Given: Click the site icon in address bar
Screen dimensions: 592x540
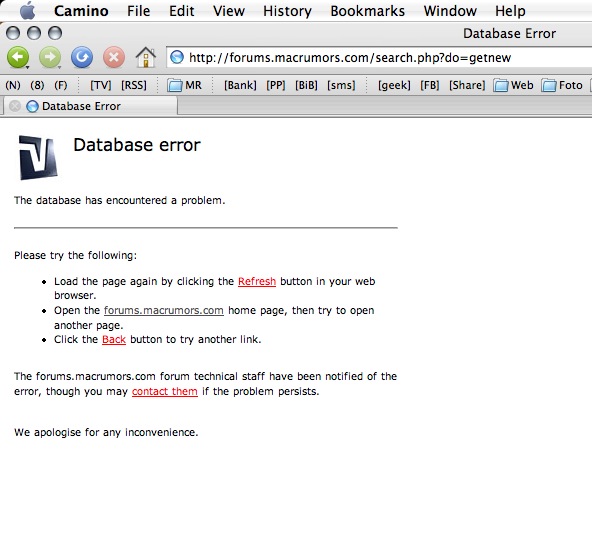Looking at the screenshot, I should [x=177, y=57].
